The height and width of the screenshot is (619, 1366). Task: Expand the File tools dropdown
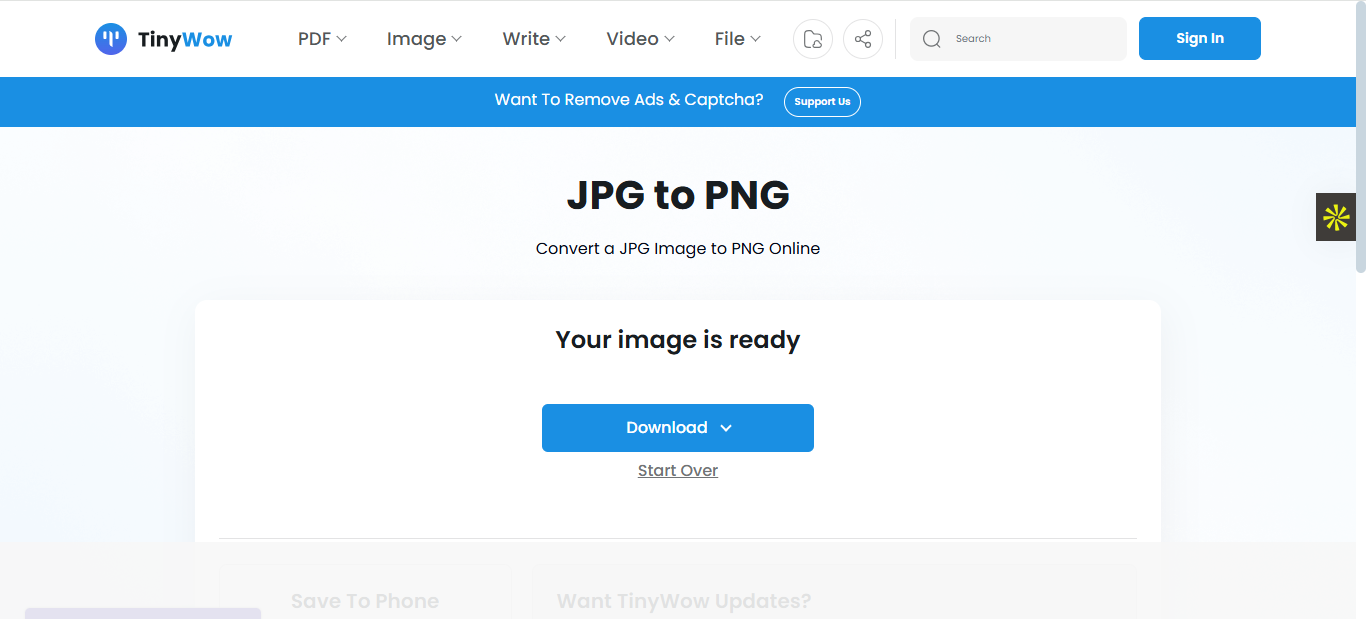736,38
